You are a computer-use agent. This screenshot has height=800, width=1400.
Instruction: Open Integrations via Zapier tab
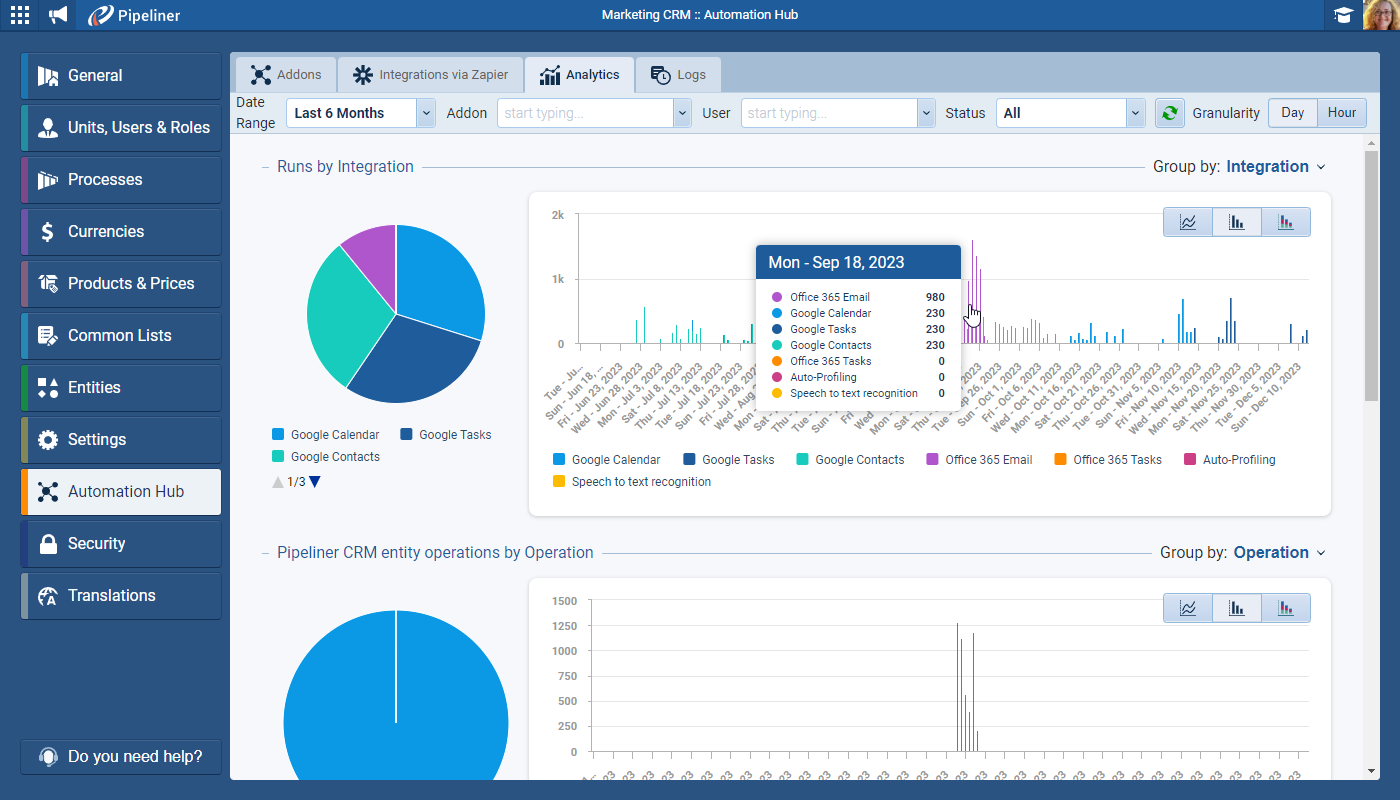(x=430, y=75)
